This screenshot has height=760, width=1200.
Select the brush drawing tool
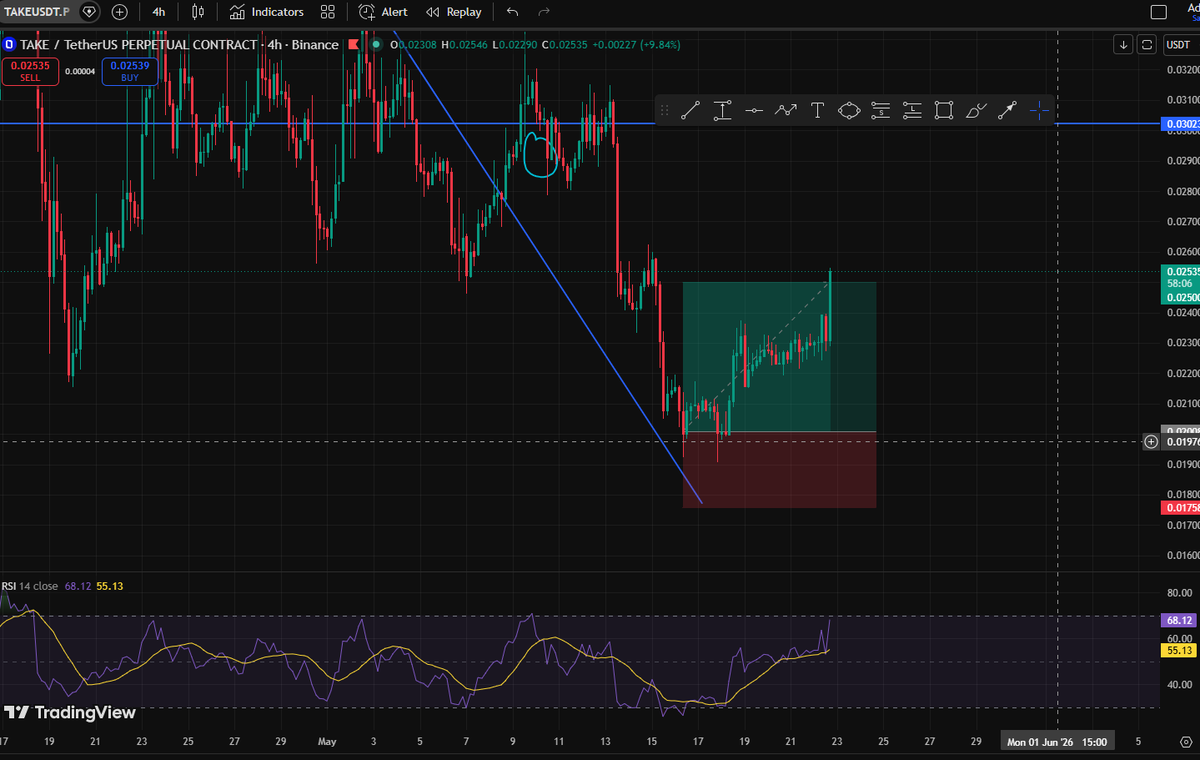(x=976, y=111)
